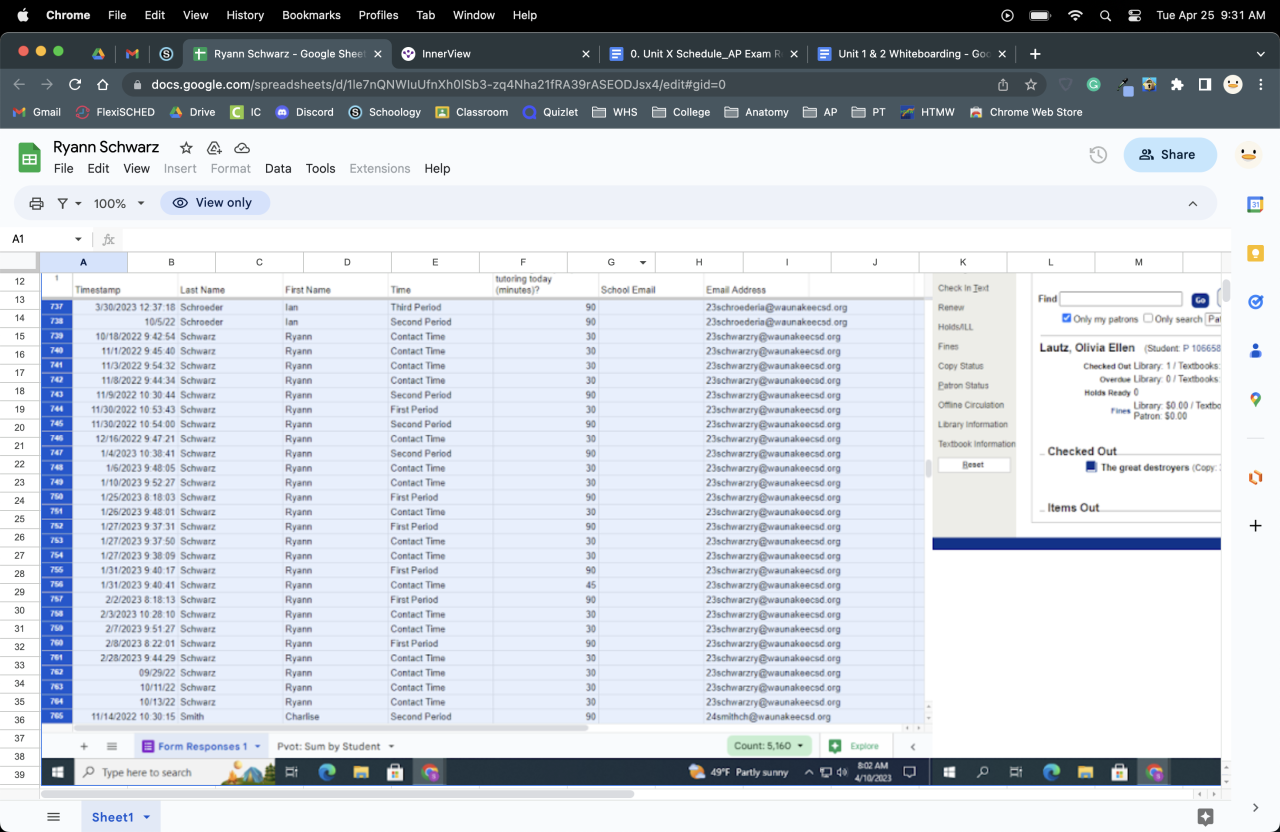Click the View only button
Screen dimensions: 1280x832
pos(214,203)
